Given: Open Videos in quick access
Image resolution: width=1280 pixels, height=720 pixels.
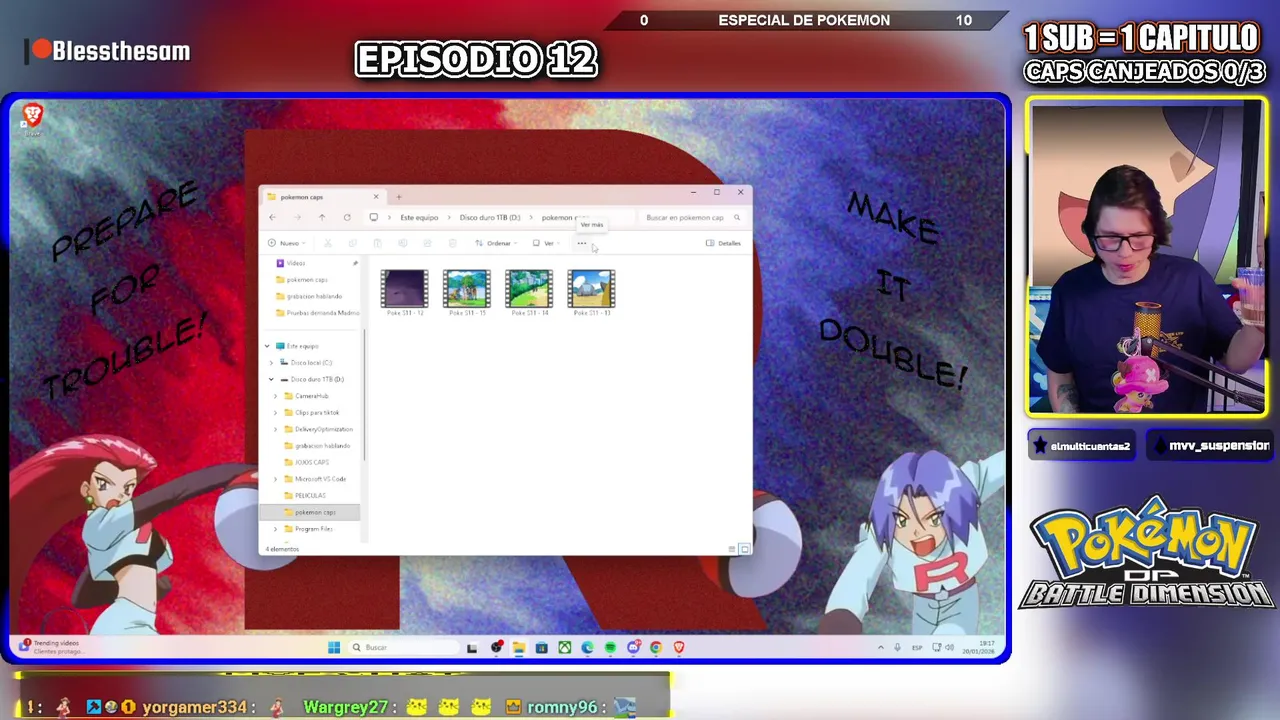Looking at the screenshot, I should click(x=296, y=263).
